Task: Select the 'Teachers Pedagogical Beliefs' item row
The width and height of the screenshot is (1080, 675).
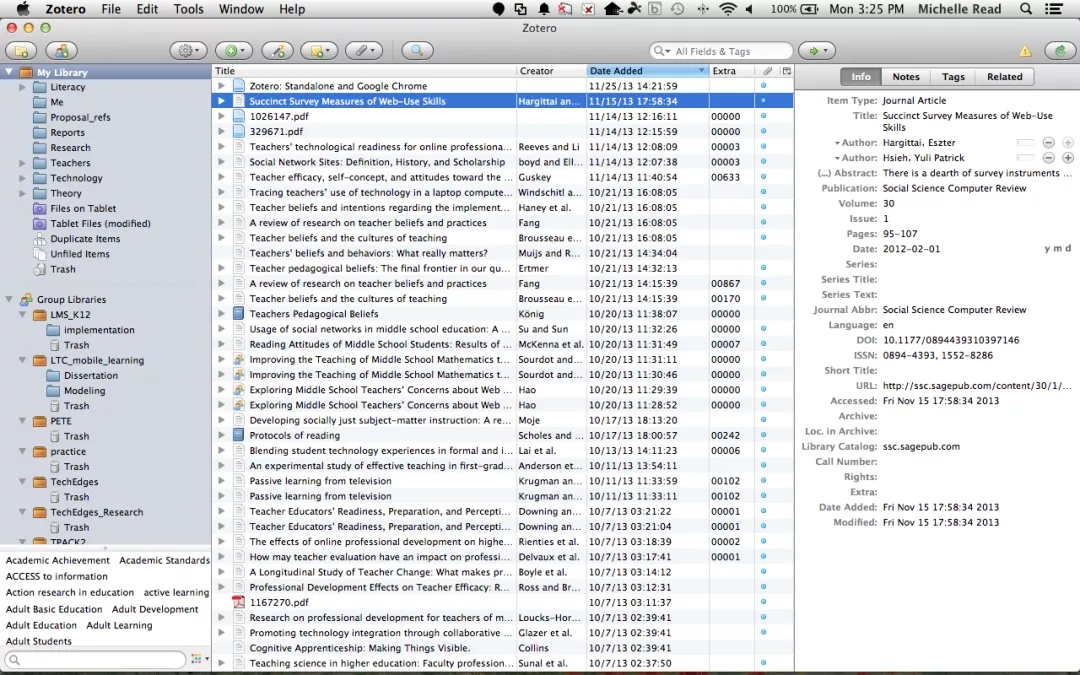Action: (503, 314)
